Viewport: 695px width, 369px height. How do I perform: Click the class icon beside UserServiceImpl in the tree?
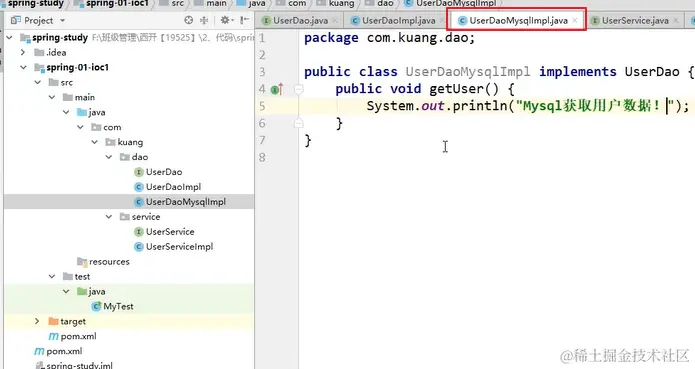(x=139, y=247)
